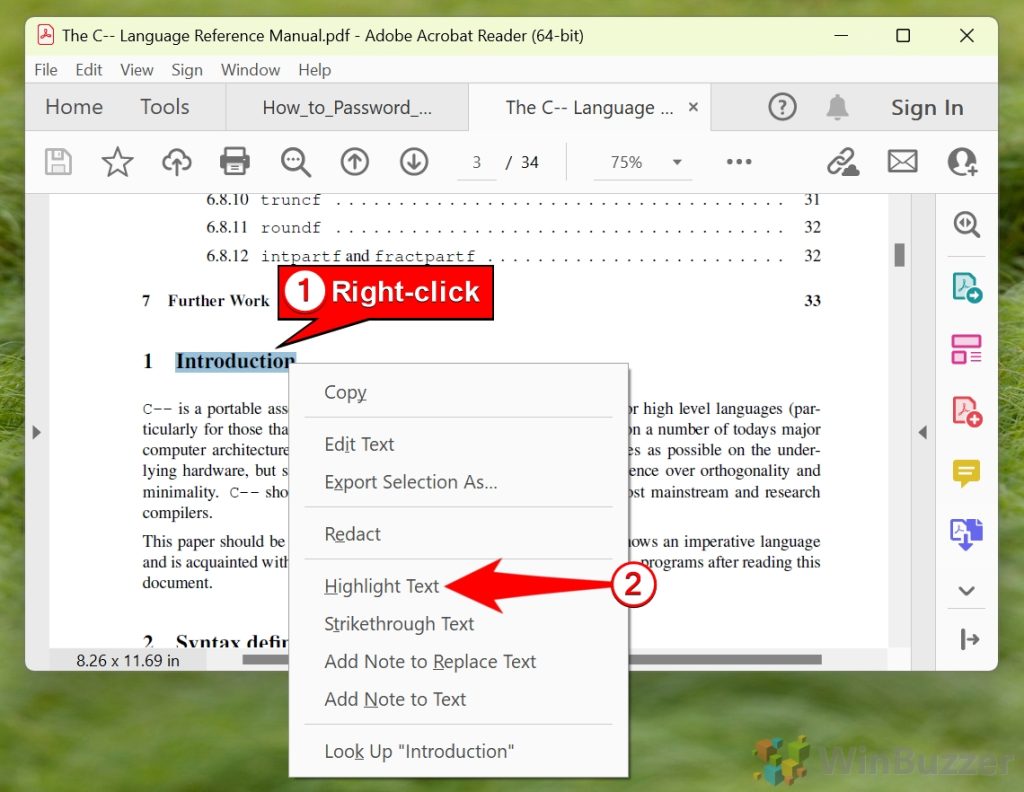The image size is (1024, 792).
Task: Add document to starred with star icon
Action: click(x=118, y=162)
